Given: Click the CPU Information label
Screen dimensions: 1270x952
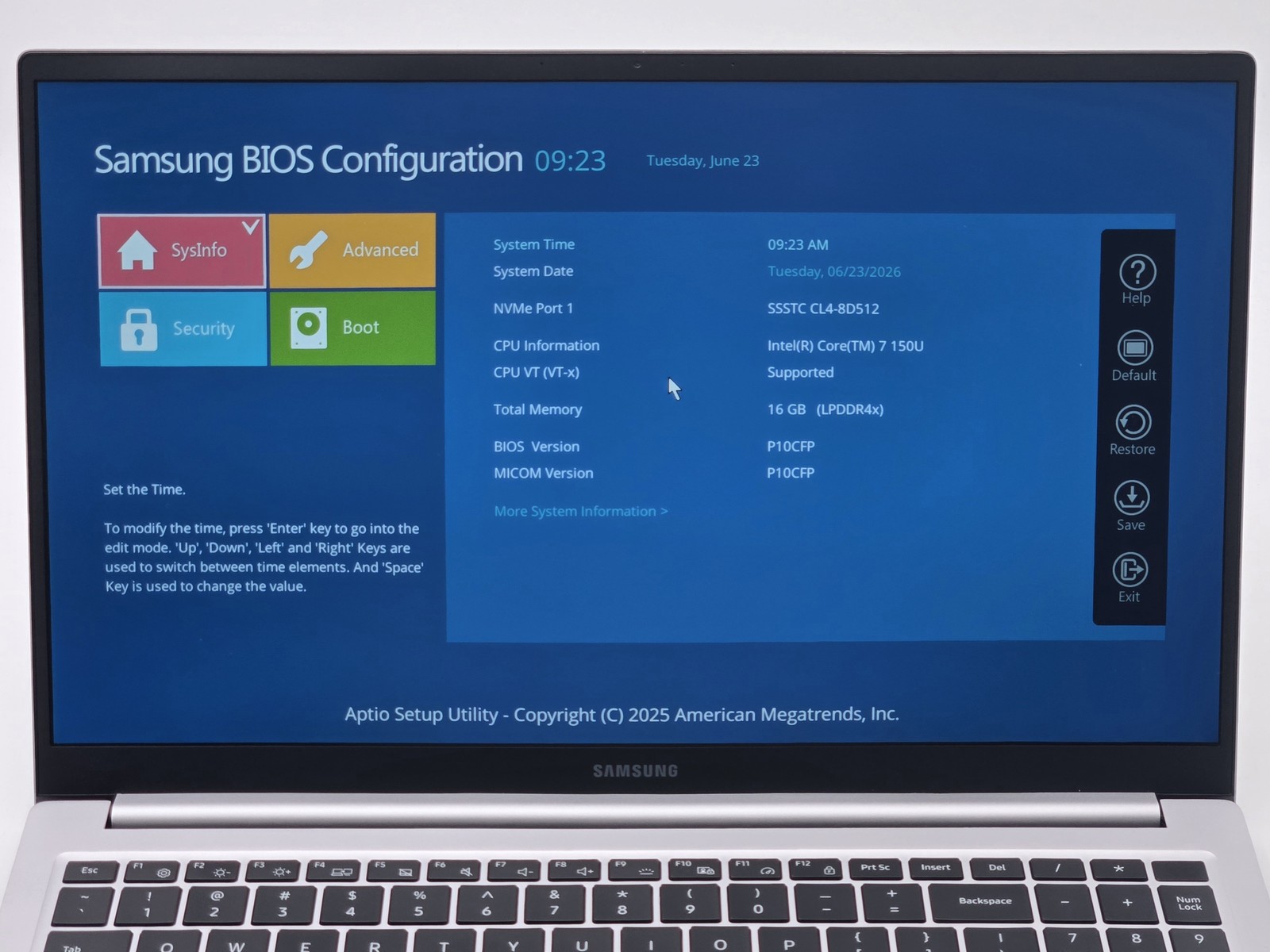Looking at the screenshot, I should pyautogui.click(x=546, y=346).
